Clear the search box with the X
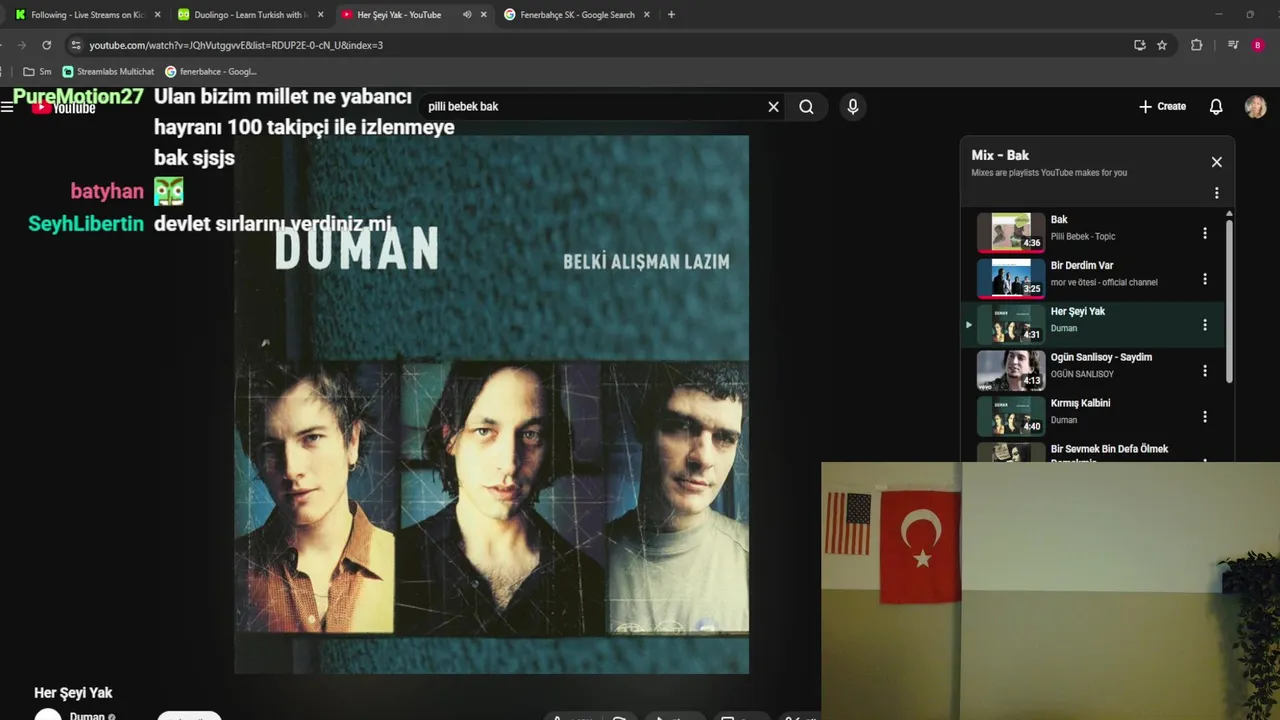Image resolution: width=1280 pixels, height=720 pixels. click(773, 106)
